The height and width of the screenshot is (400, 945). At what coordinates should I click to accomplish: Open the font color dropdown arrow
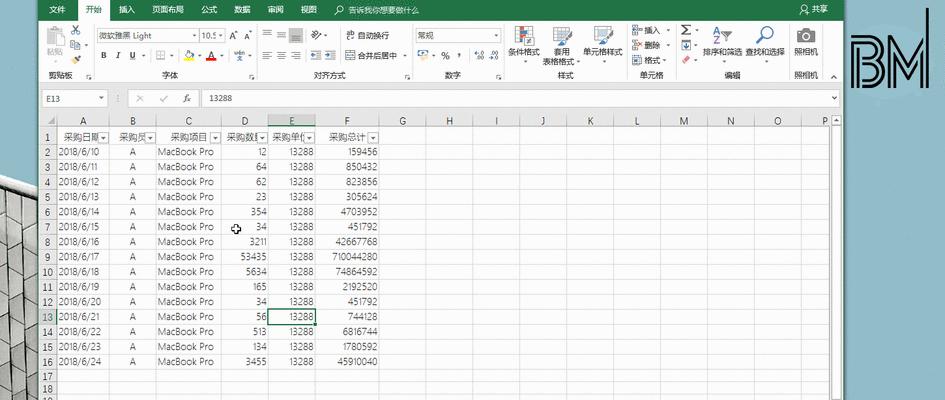tap(221, 55)
